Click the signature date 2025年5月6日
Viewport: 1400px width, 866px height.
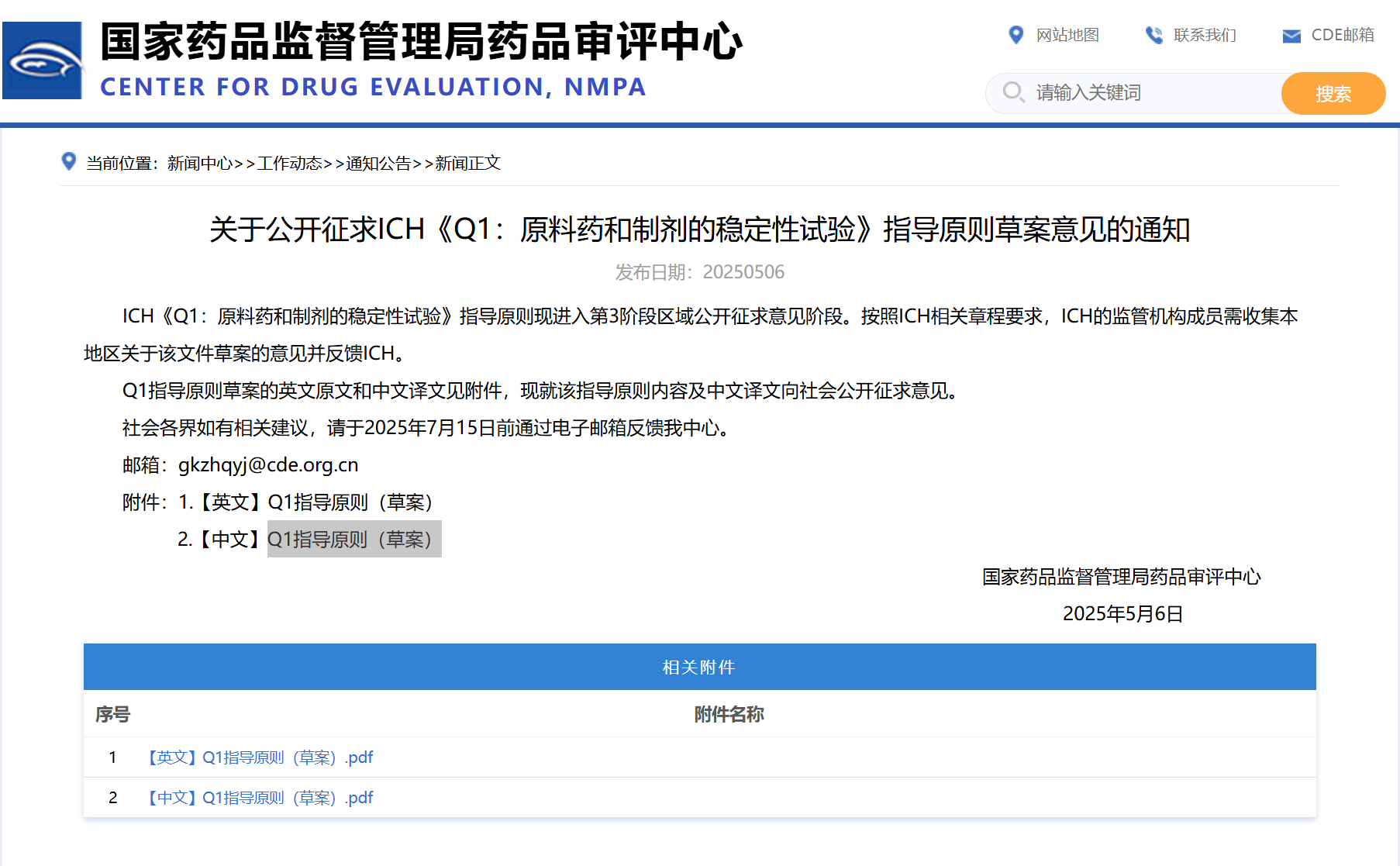click(1122, 614)
